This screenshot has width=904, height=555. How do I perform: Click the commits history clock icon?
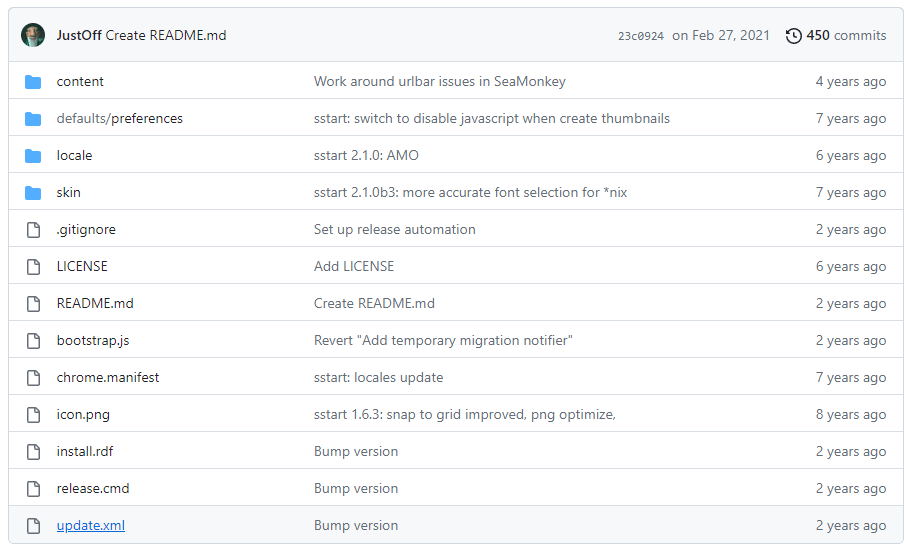coord(794,36)
